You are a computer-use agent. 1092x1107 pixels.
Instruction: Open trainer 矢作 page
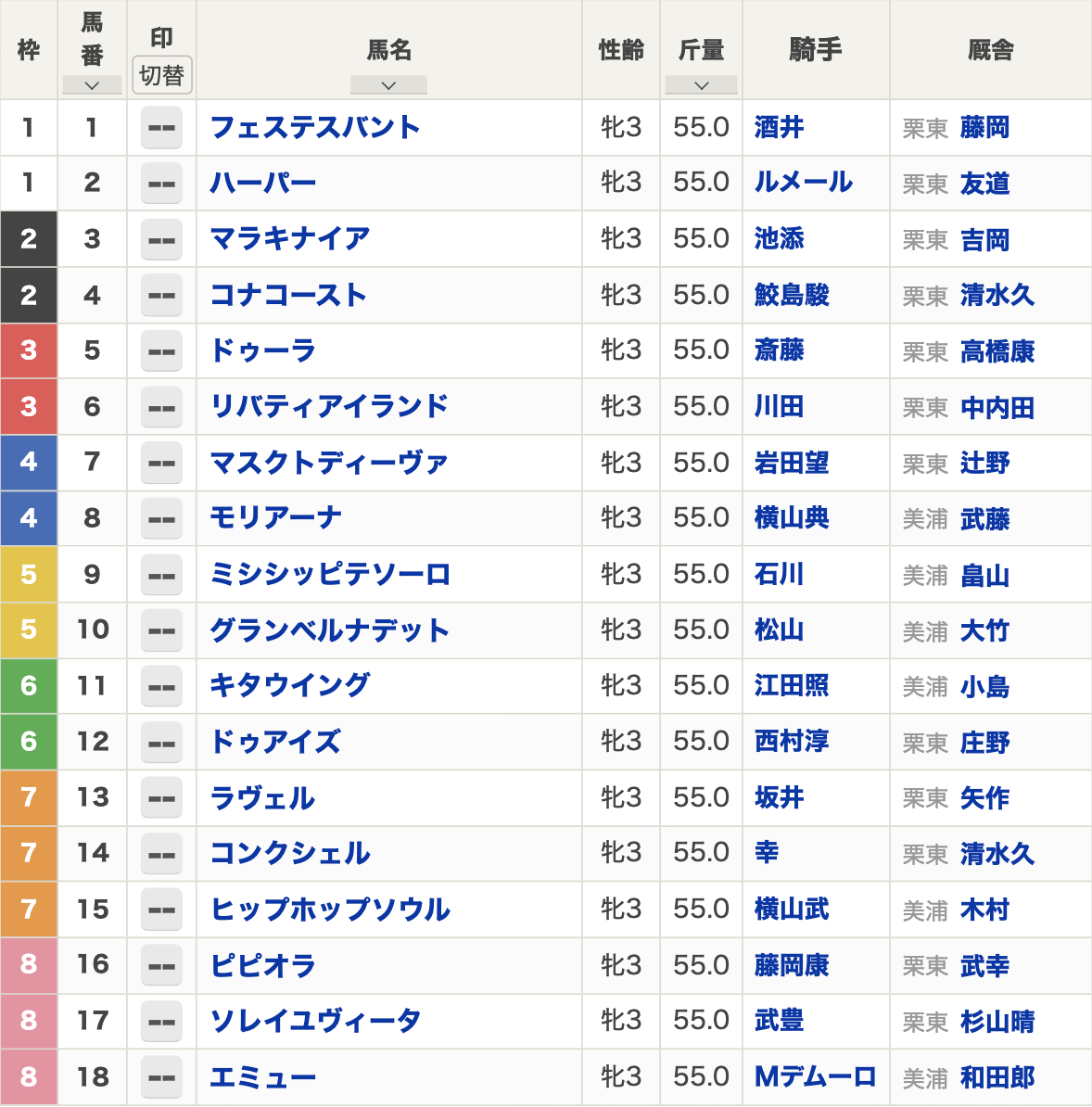point(984,798)
